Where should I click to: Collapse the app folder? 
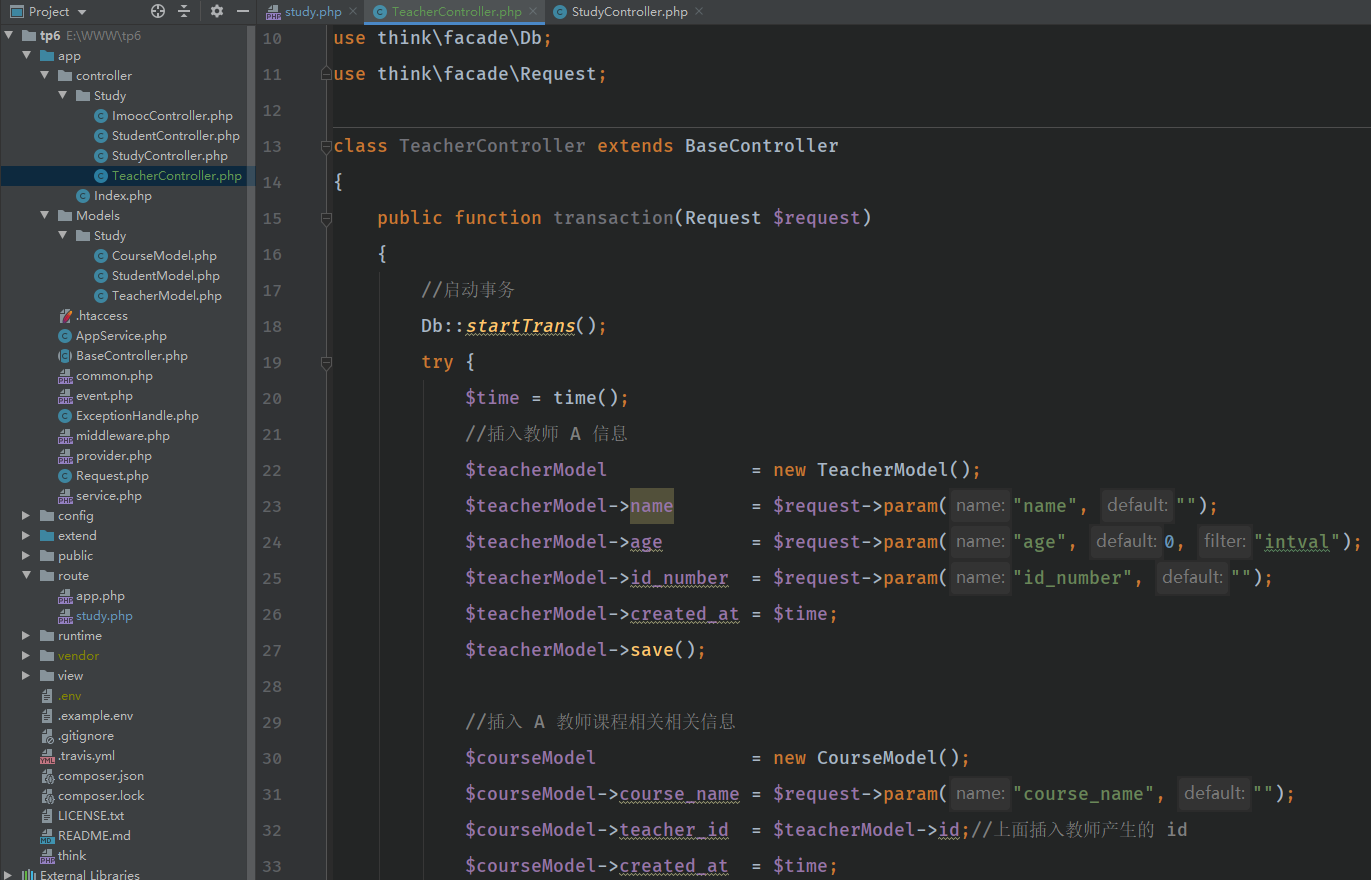(x=27, y=56)
